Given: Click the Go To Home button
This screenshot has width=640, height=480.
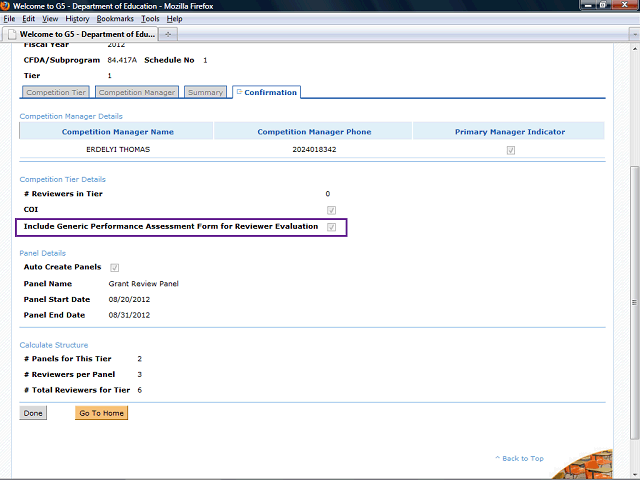Looking at the screenshot, I should [x=101, y=413].
